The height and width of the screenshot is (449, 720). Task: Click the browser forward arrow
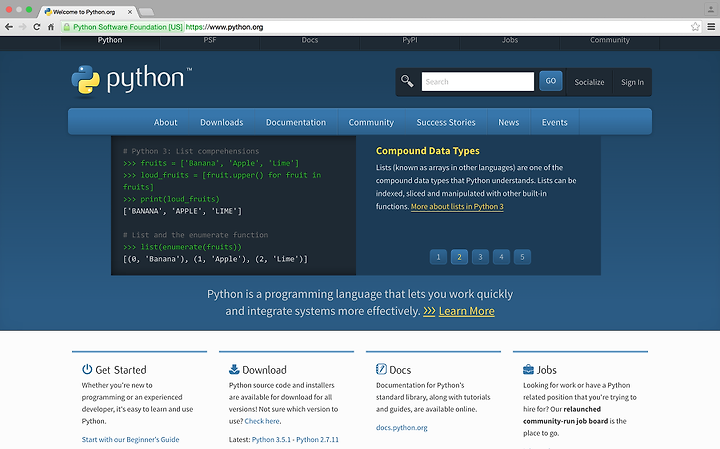tap(22, 27)
